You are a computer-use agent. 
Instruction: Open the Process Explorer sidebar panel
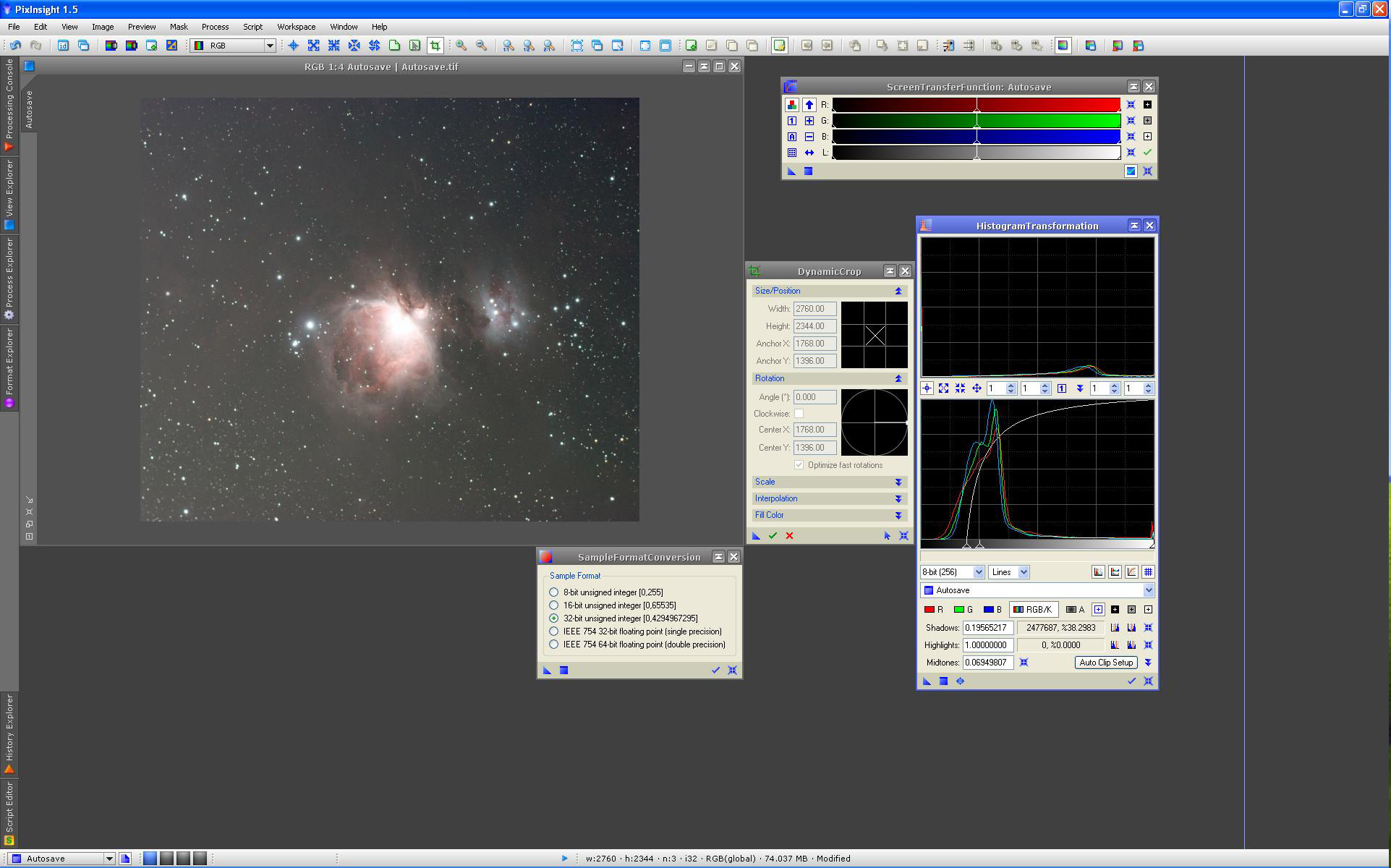(9, 278)
